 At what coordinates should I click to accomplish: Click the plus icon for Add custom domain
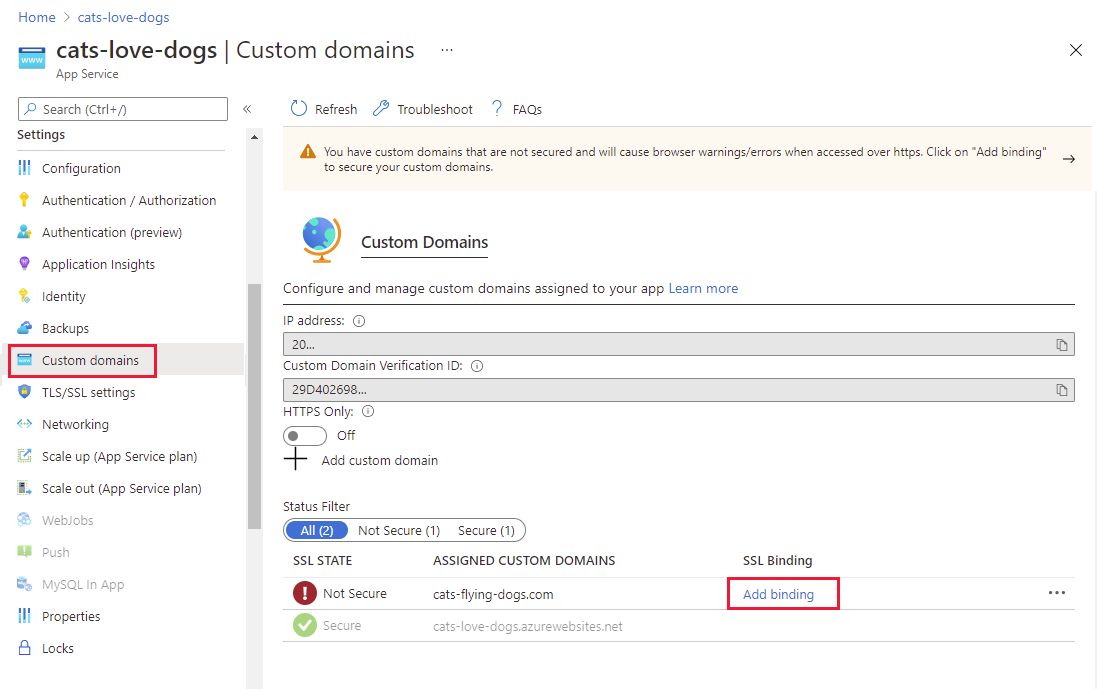pos(295,460)
